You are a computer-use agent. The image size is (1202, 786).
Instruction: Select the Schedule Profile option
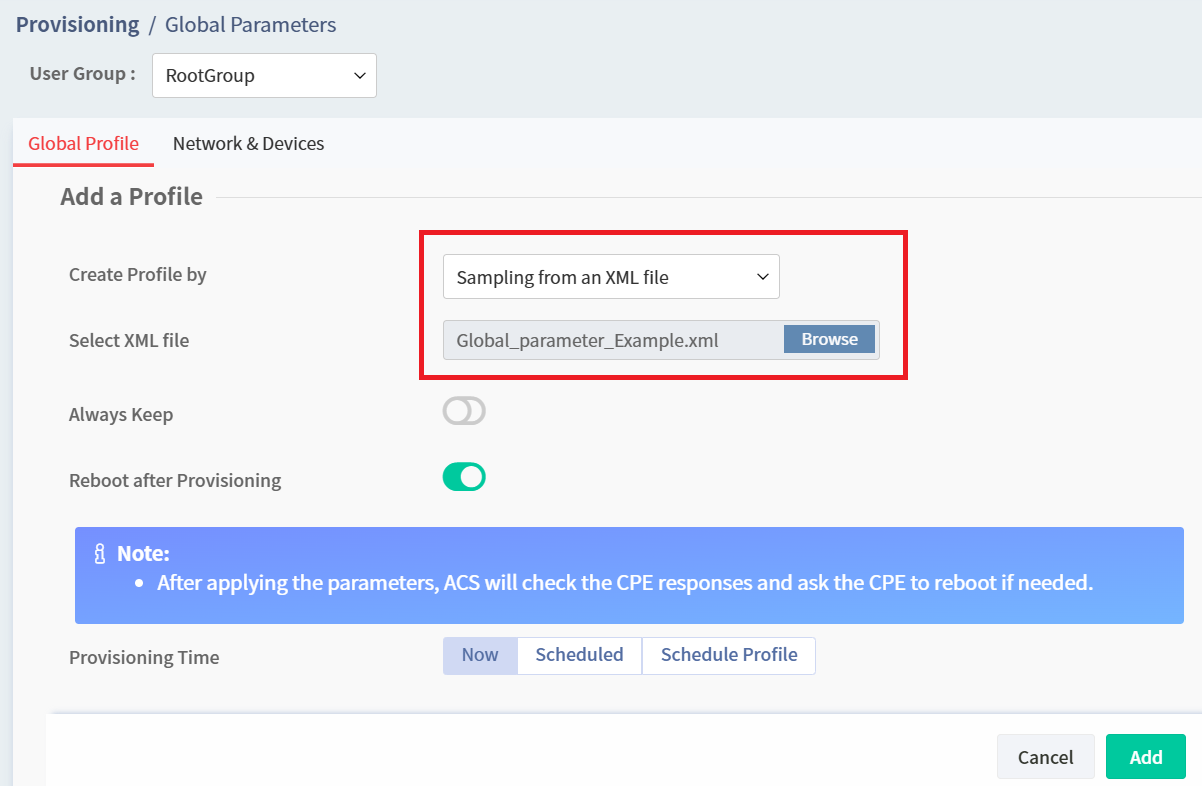coord(729,655)
